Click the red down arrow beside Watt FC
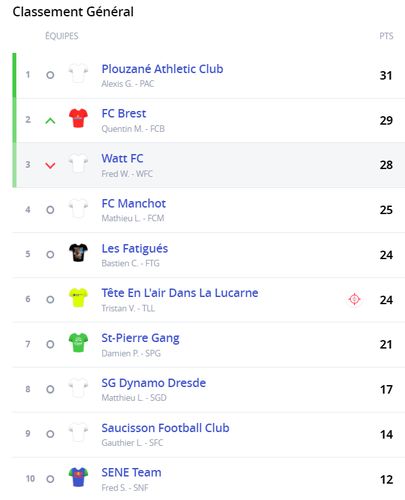405x500 pixels. [50, 165]
